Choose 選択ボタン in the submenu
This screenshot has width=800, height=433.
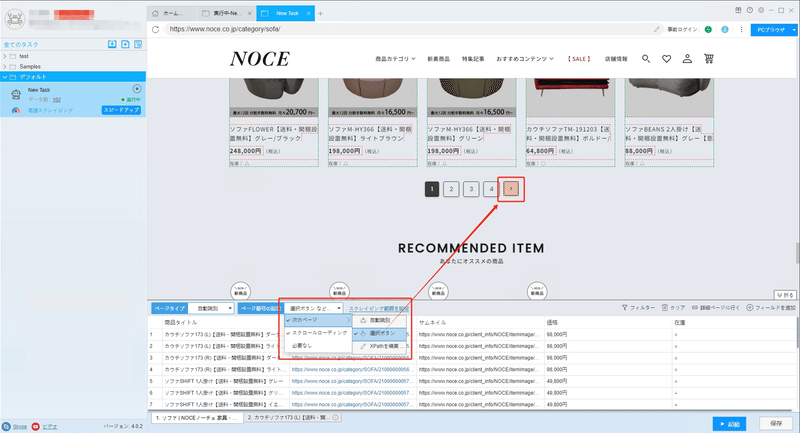(380, 333)
